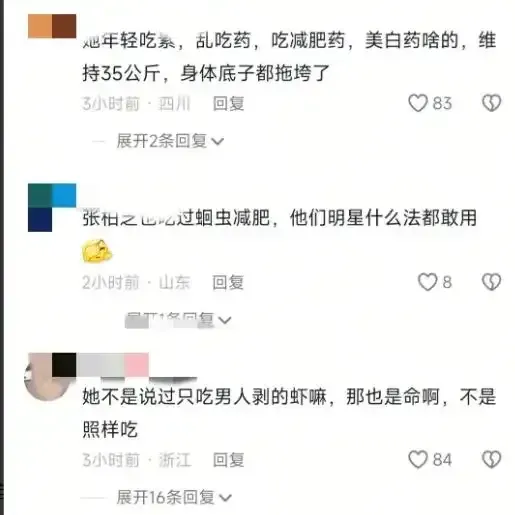The width and height of the screenshot is (515, 515).
Task: Reply to the Sichuan comment via 回复
Action: click(x=228, y=103)
